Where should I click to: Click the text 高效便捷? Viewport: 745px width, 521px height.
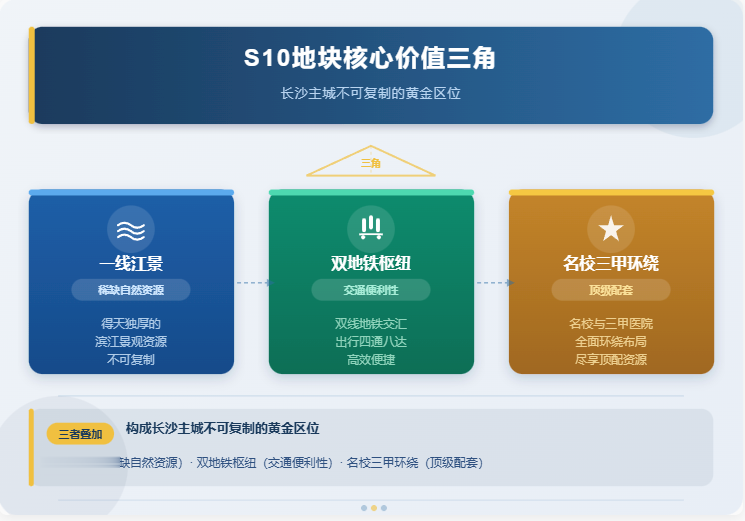point(371,360)
